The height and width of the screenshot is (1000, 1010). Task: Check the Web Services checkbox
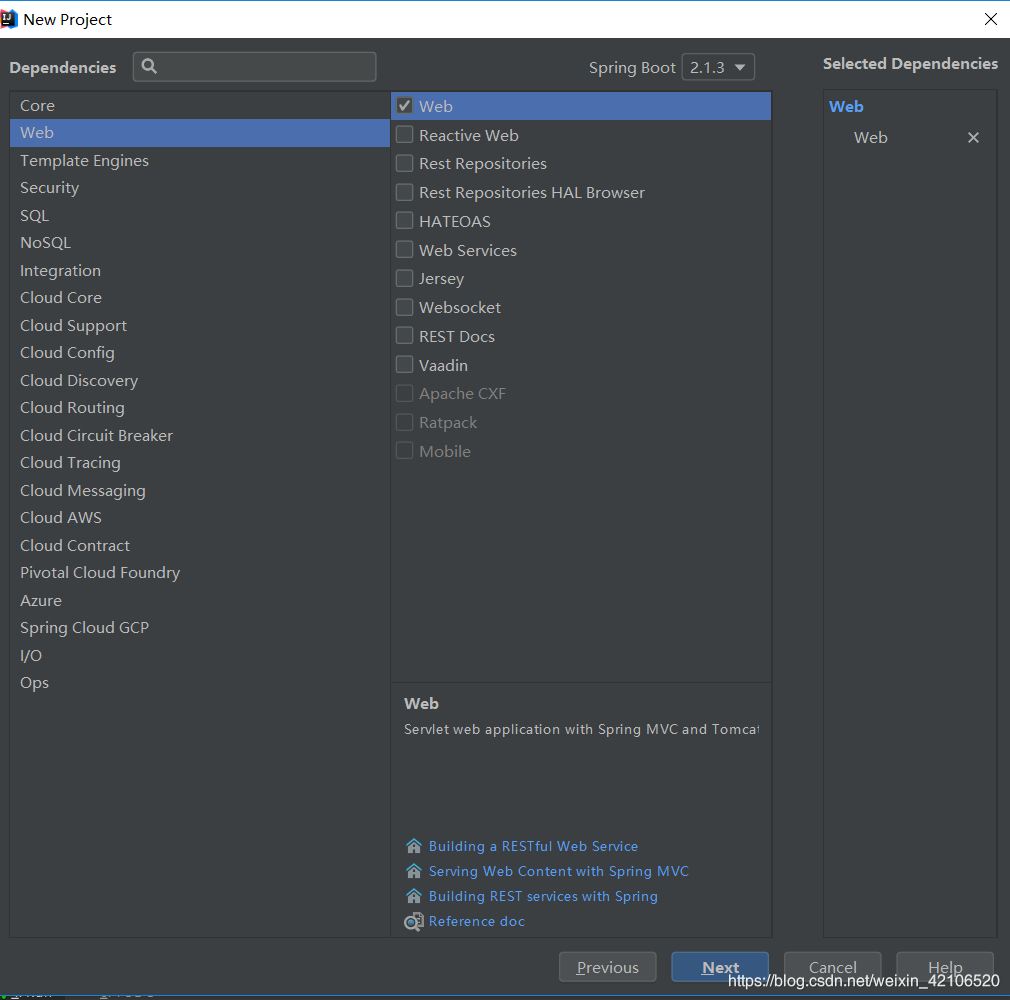405,250
